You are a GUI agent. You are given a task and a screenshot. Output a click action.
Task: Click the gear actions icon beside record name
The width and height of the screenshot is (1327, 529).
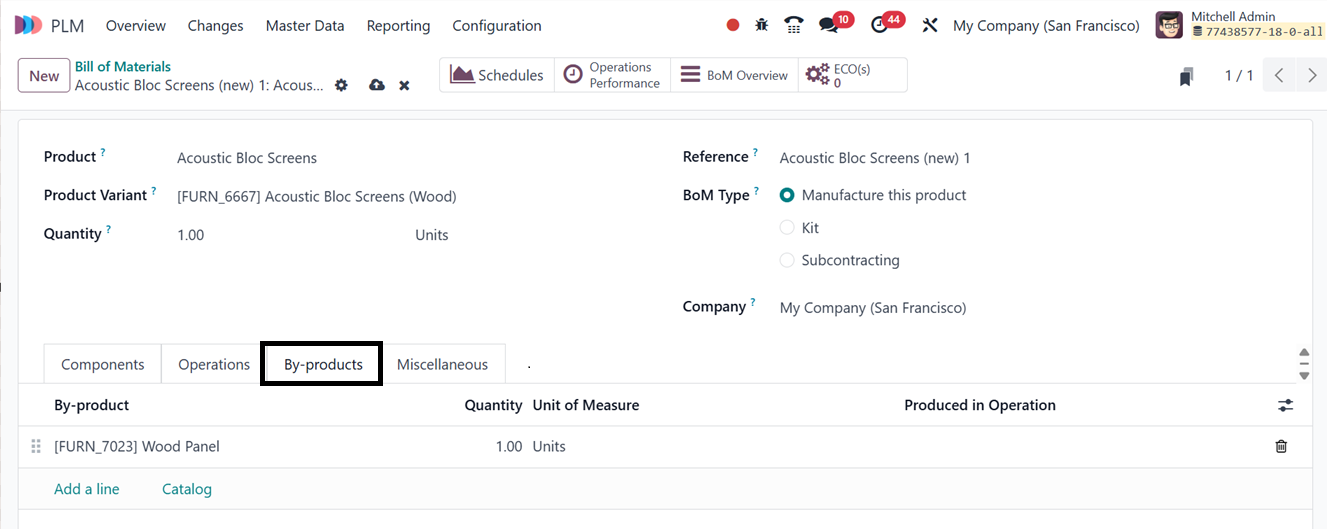coord(341,86)
